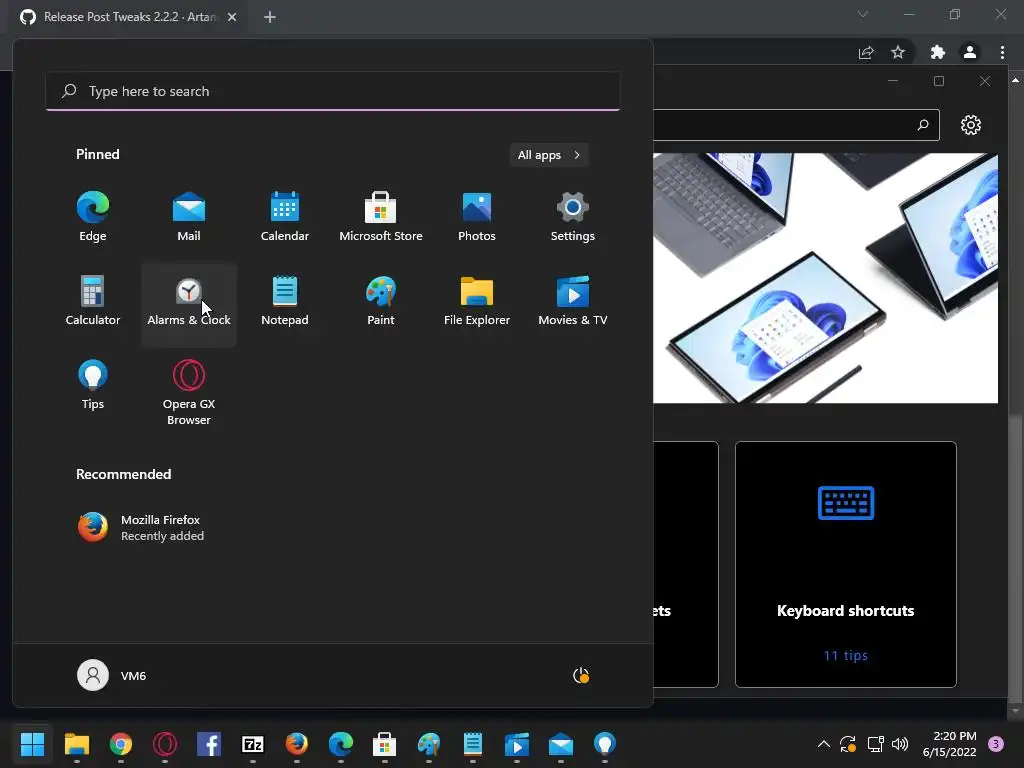
Task: Open Mail from the taskbar
Action: pyautogui.click(x=561, y=744)
